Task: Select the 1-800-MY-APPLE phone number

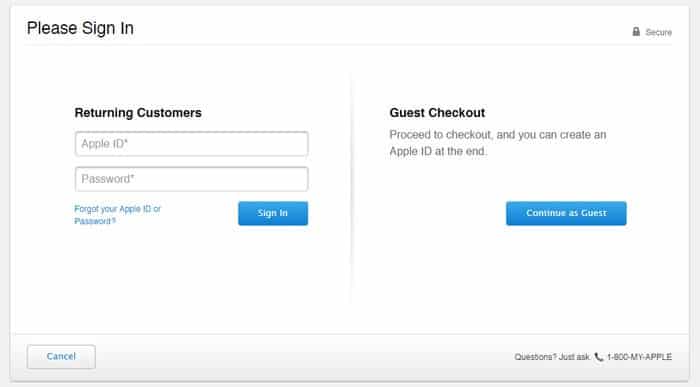Action: click(x=639, y=357)
